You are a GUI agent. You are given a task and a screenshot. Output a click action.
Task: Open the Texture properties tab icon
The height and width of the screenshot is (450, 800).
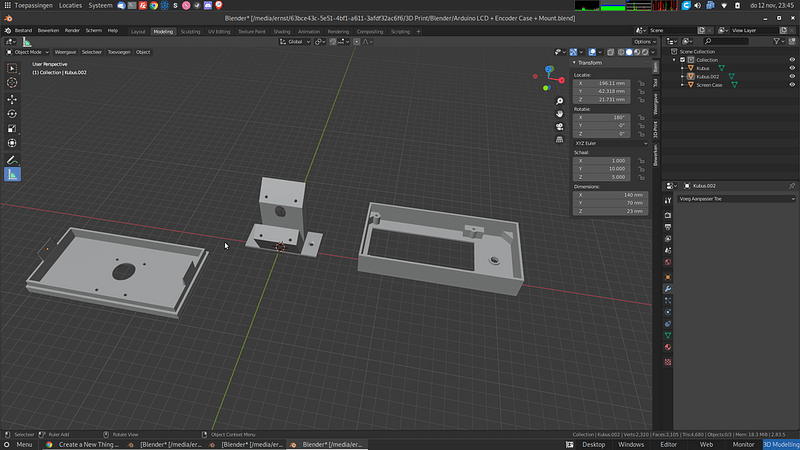click(x=668, y=362)
